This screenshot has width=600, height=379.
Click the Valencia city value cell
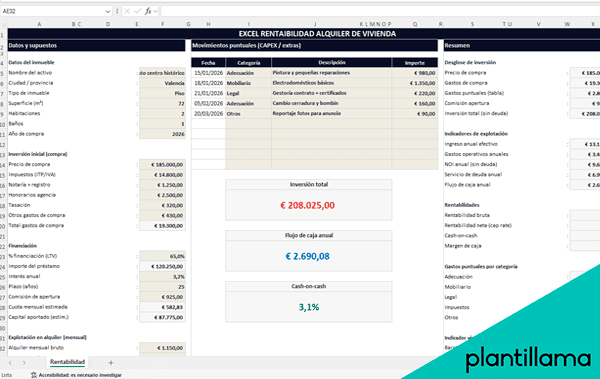point(162,83)
